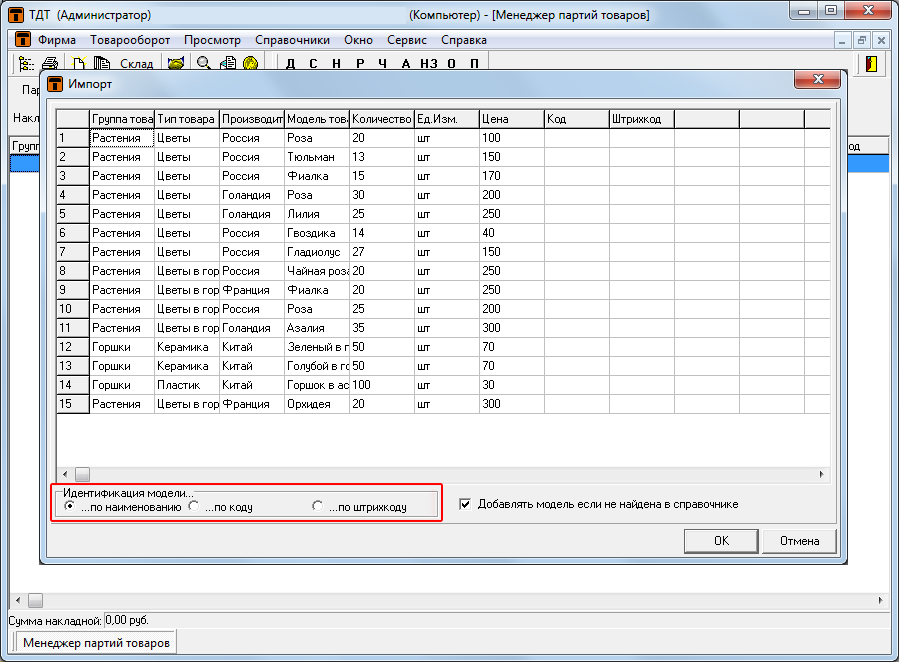Click the Тип товара column header
Screen dimensions: 899x662
(x=187, y=119)
